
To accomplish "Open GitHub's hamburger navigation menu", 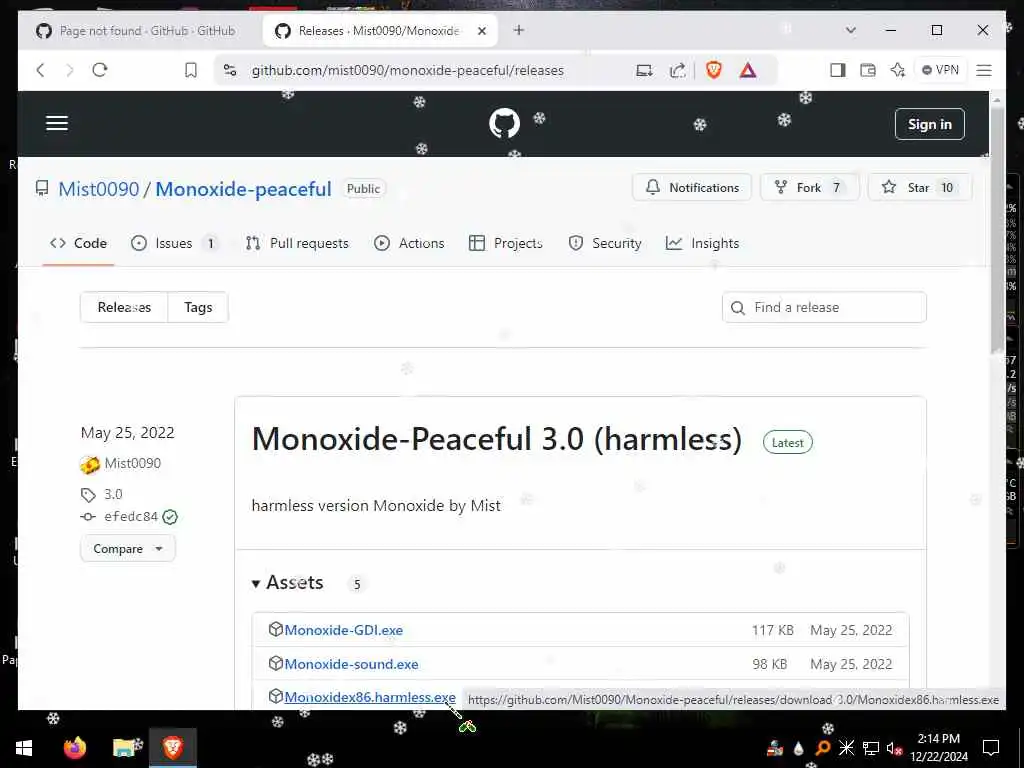I will (x=57, y=123).
